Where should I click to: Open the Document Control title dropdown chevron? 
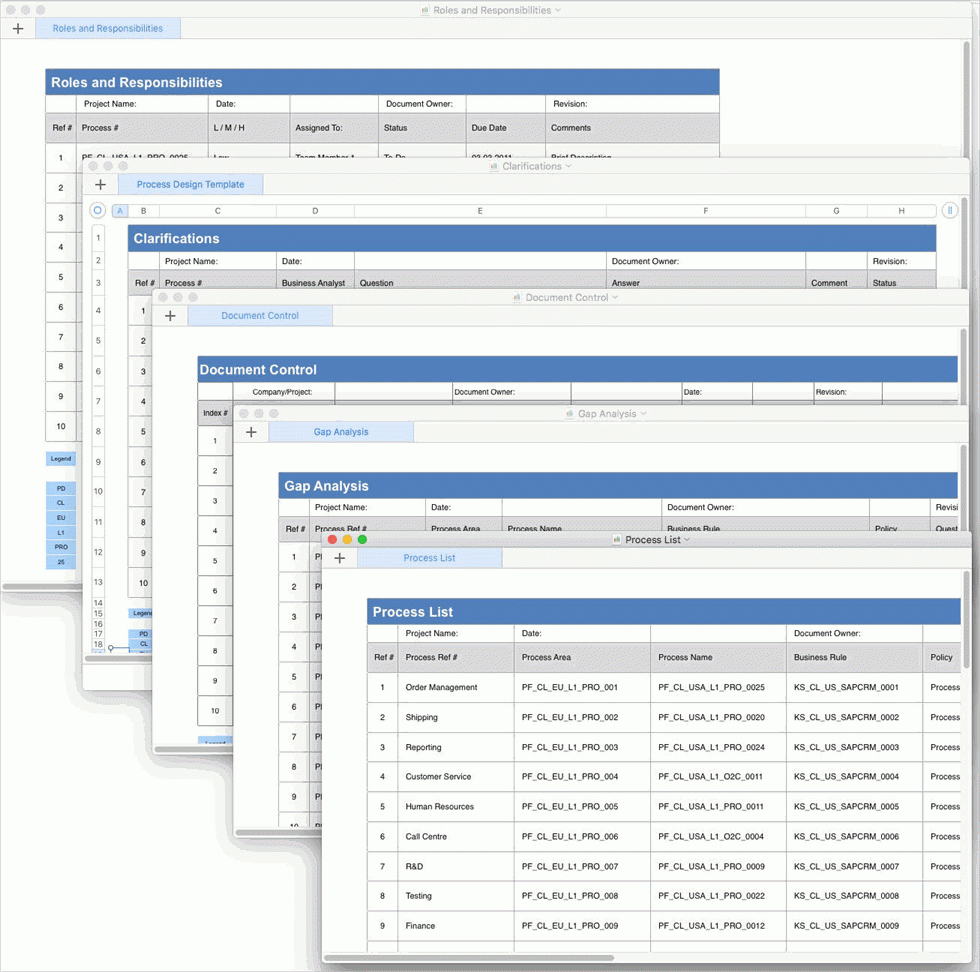(615, 298)
